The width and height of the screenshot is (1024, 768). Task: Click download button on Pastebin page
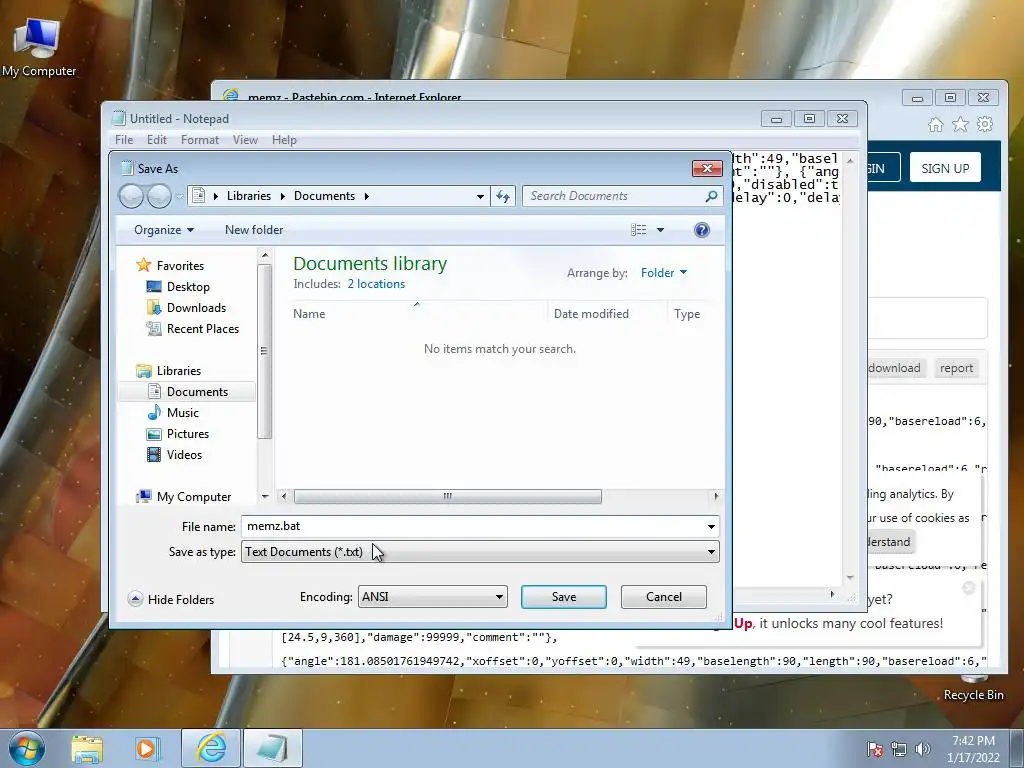coord(895,368)
